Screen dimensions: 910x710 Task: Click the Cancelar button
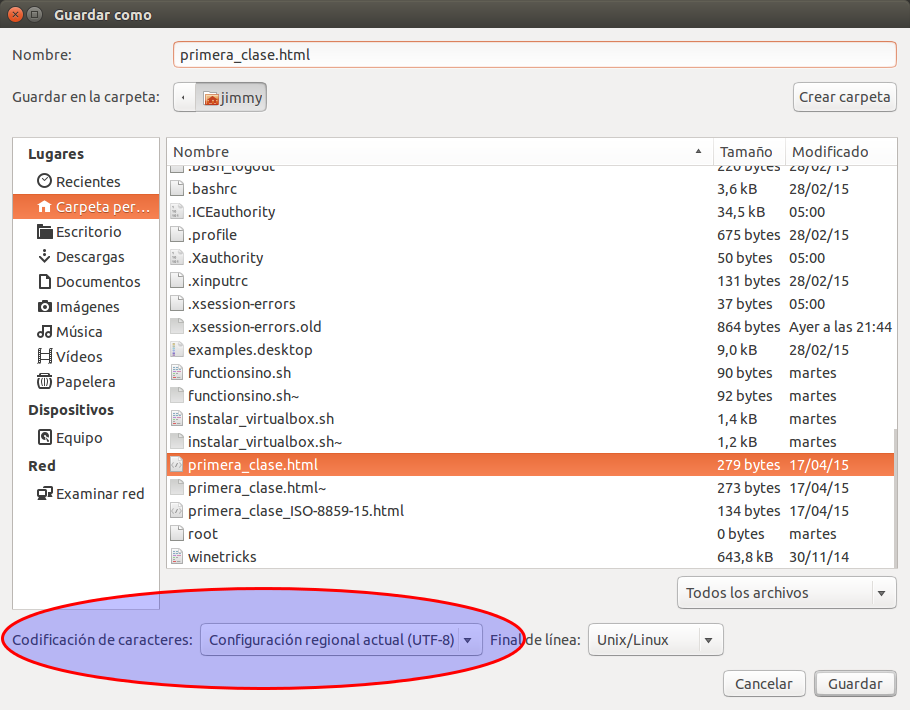(764, 684)
